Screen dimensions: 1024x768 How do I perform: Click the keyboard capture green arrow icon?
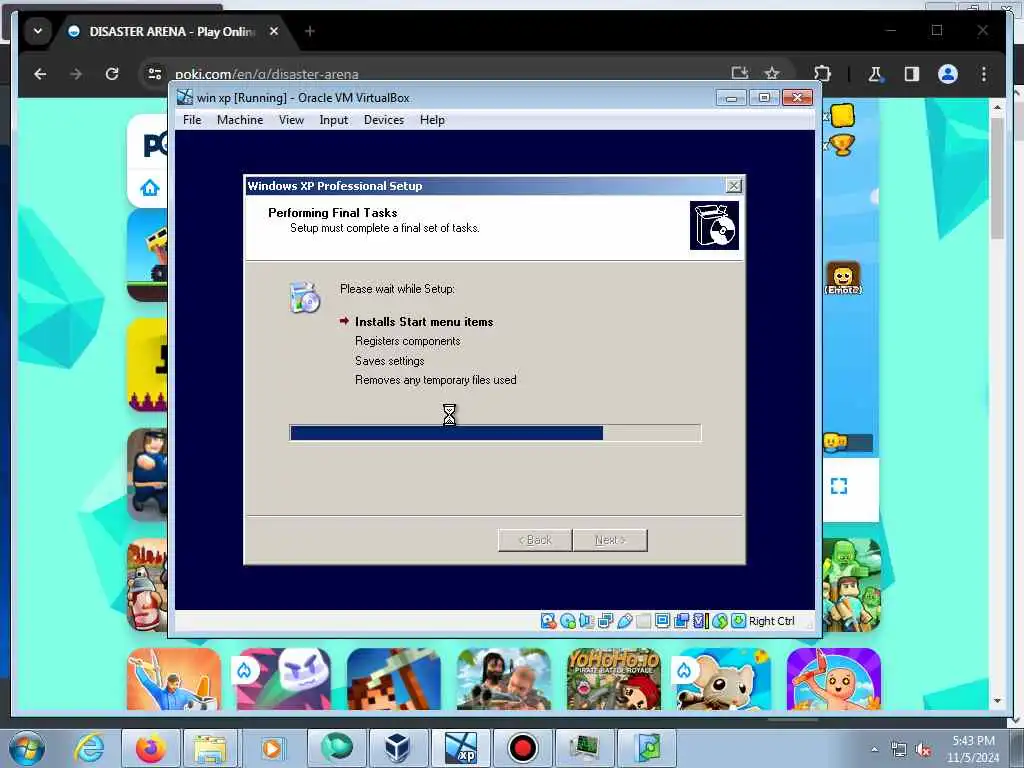coord(738,621)
